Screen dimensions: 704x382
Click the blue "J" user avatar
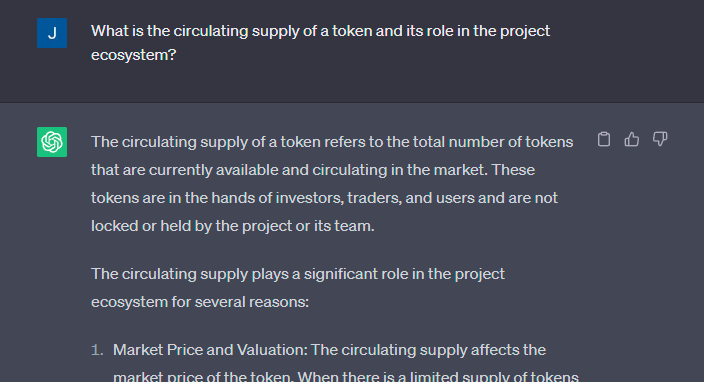[x=52, y=33]
